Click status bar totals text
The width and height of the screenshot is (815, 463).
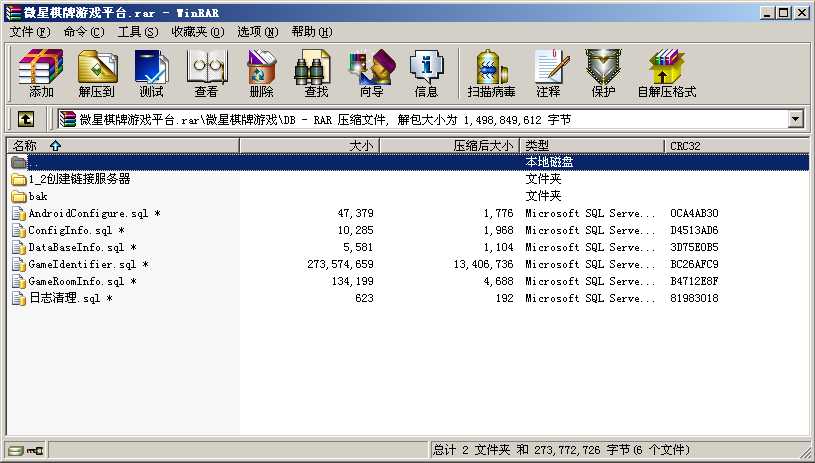pos(561,449)
